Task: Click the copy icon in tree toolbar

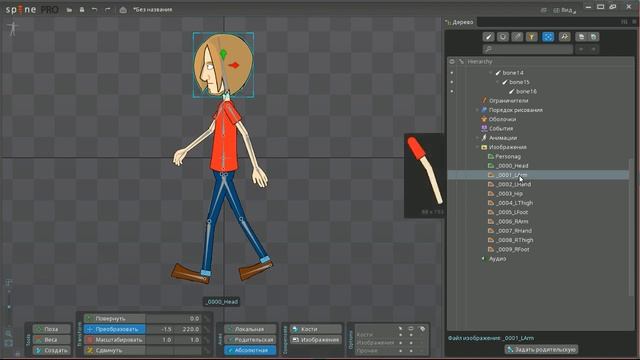Action: point(581,37)
